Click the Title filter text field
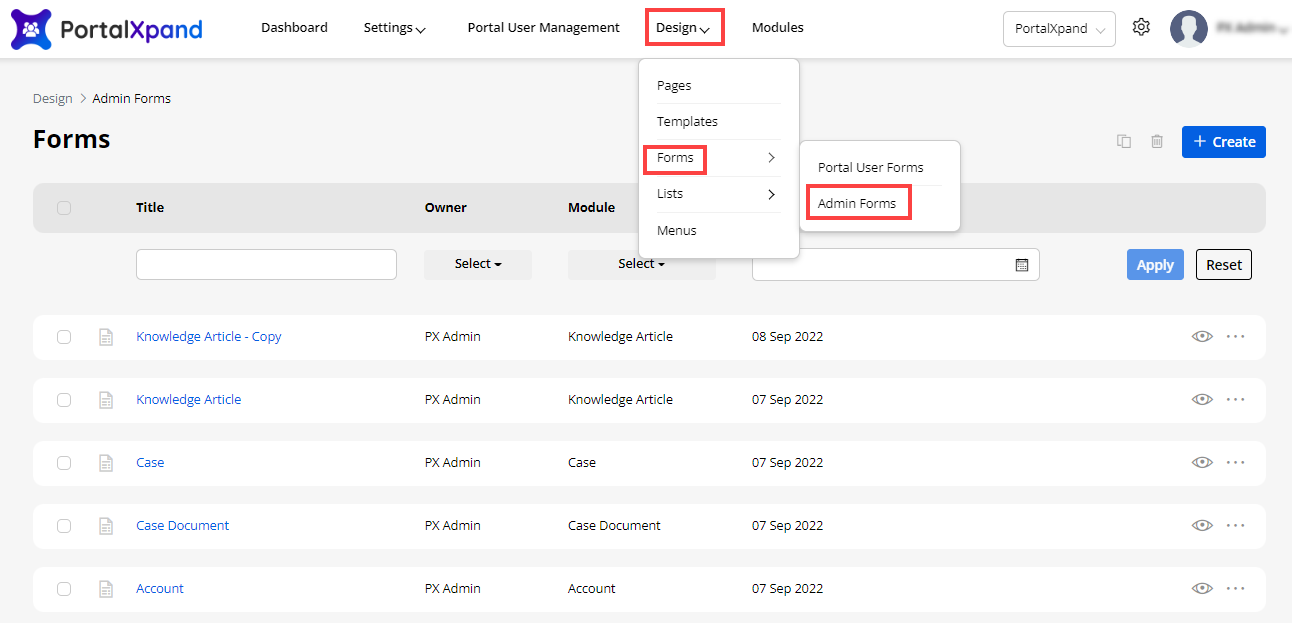Image resolution: width=1292 pixels, height=623 pixels. point(266,265)
